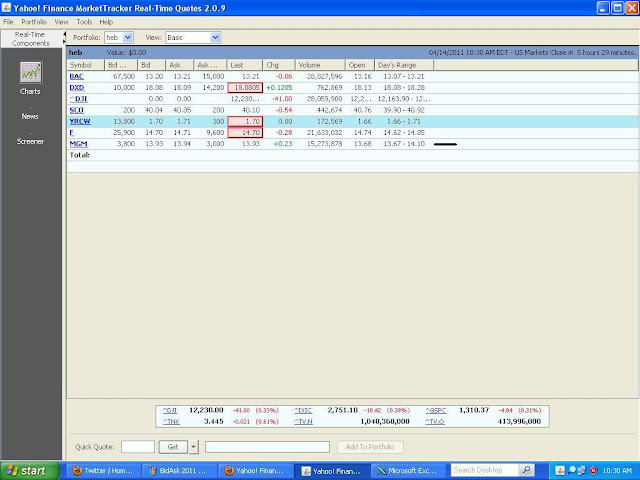640x480 pixels.
Task: Select the YRCW last price 1.70 cell
Action: pos(245,121)
